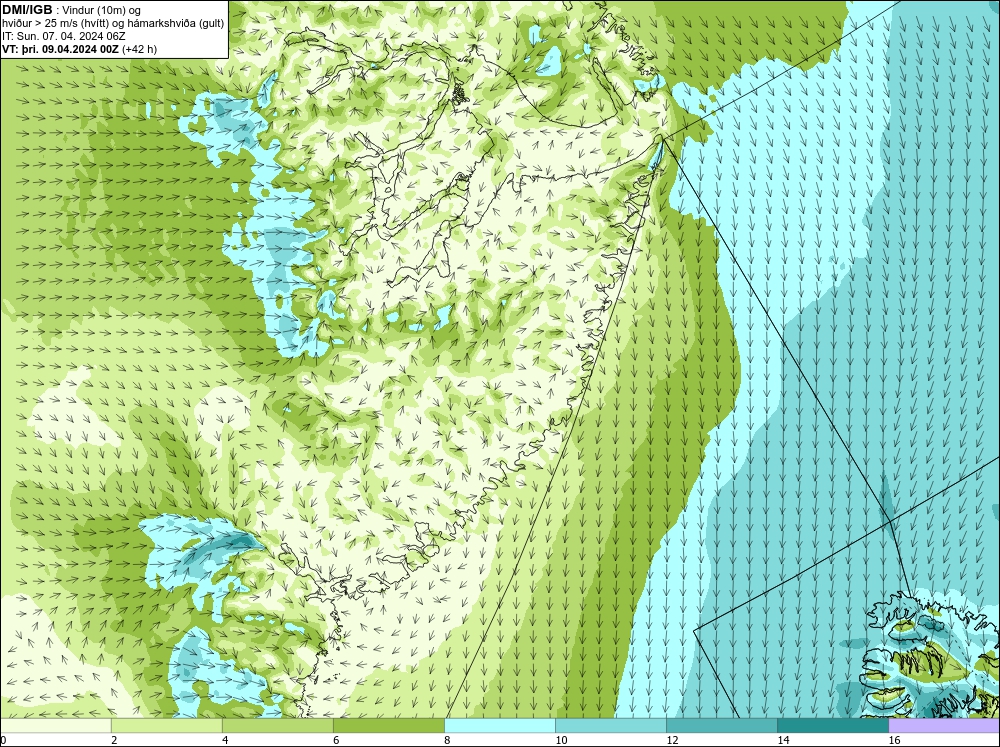The image size is (1000, 747).
Task: Click the 4–6 m/s green legend swatch
Action: pyautogui.click(x=277, y=725)
